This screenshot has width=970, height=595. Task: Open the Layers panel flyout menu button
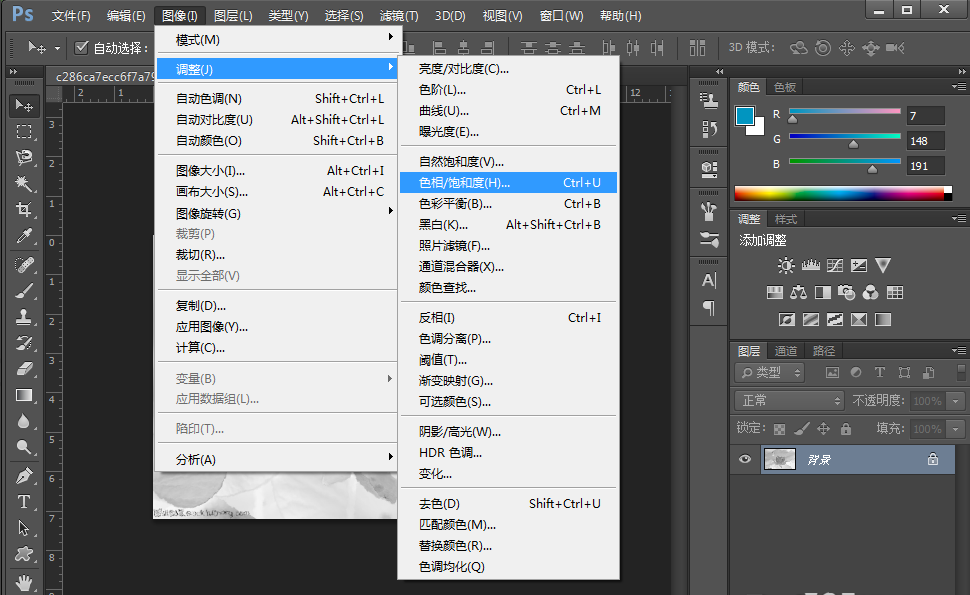959,350
